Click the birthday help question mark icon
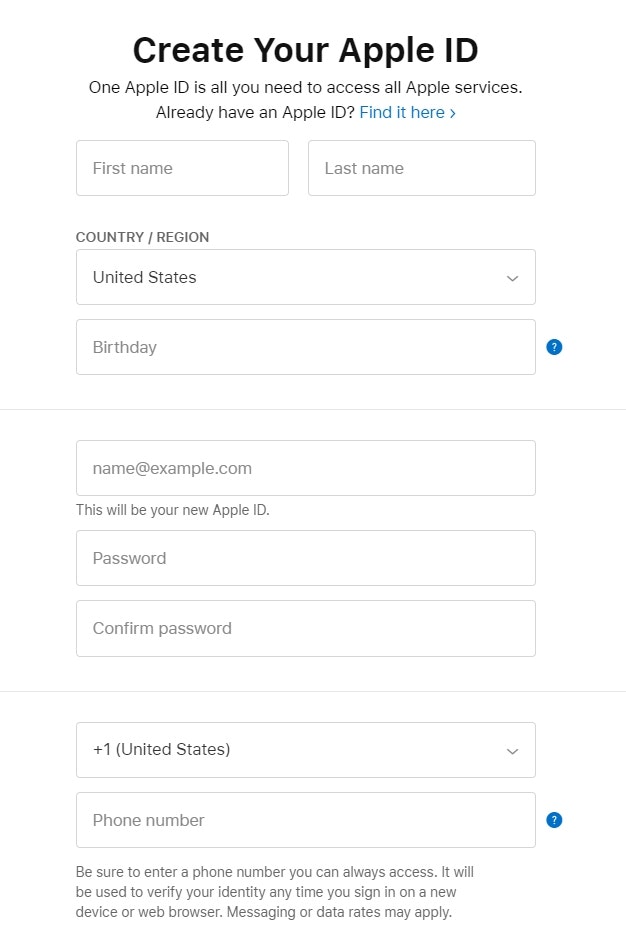This screenshot has width=626, height=931. coord(554,347)
